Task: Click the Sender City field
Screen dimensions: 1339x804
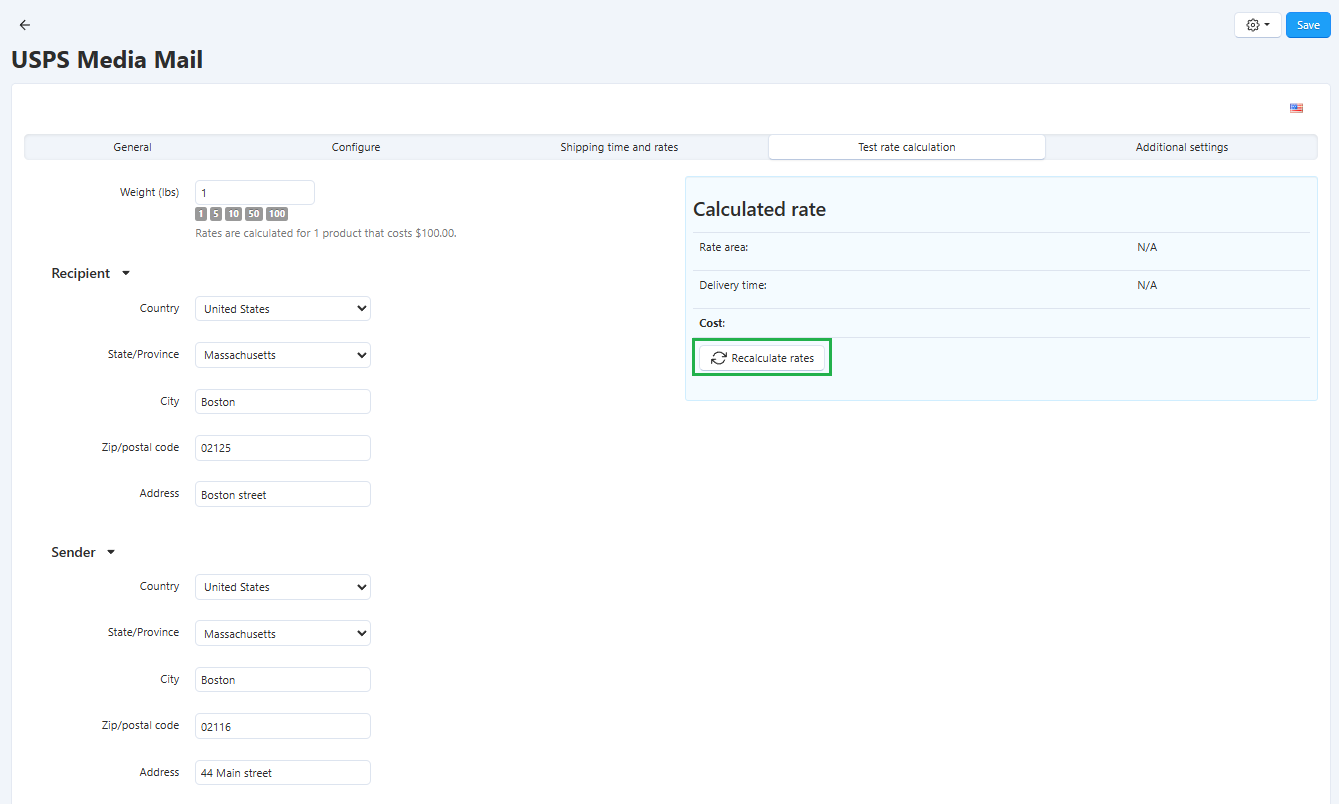Action: point(283,680)
